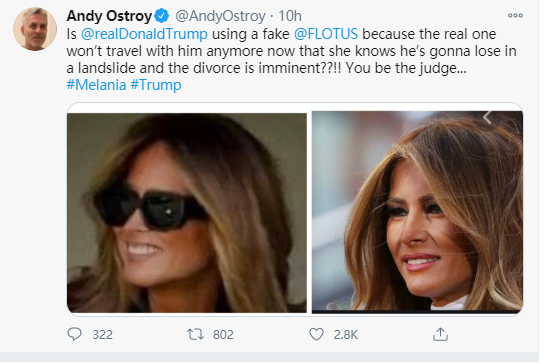Open the @realDonaldTrump mention link
The height and width of the screenshot is (363, 543).
[x=144, y=34]
